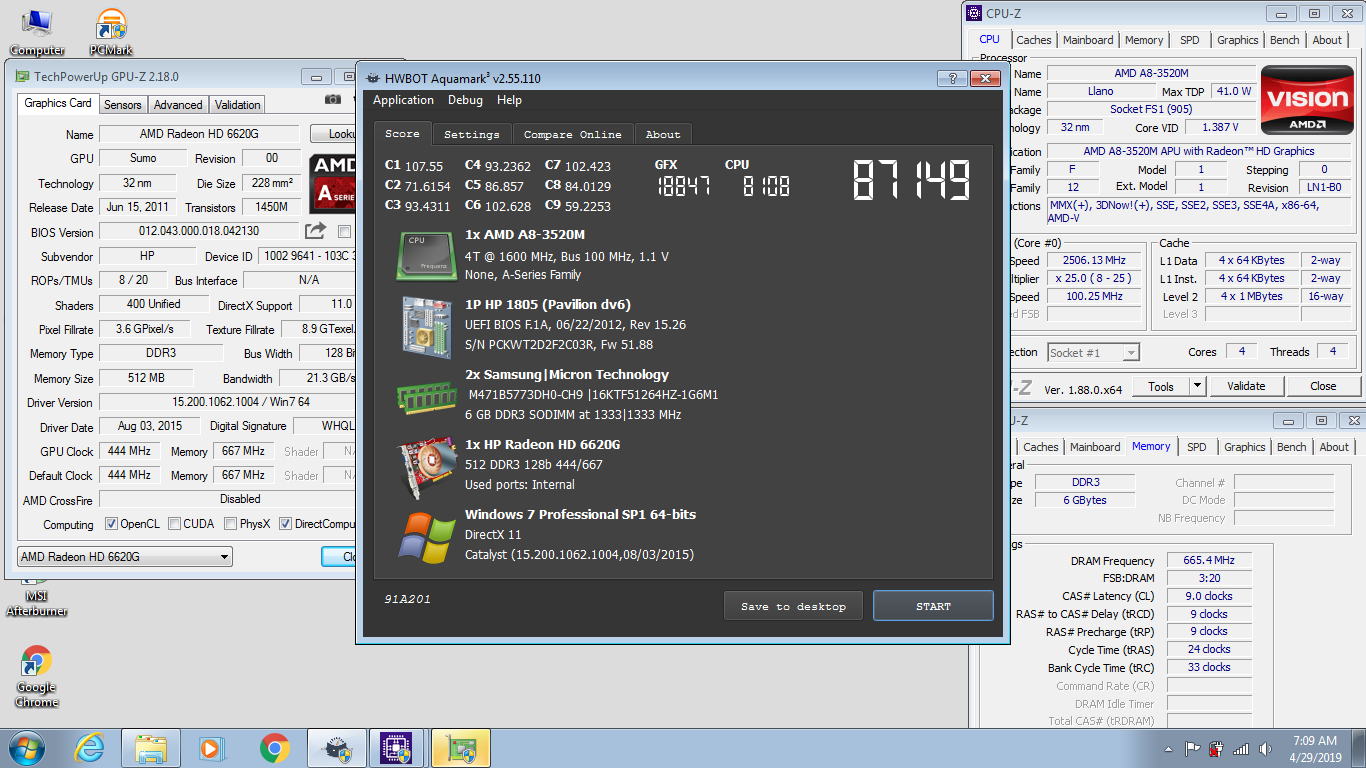Toggle the DirectCompute checkbox in GPU-Z

[x=285, y=524]
